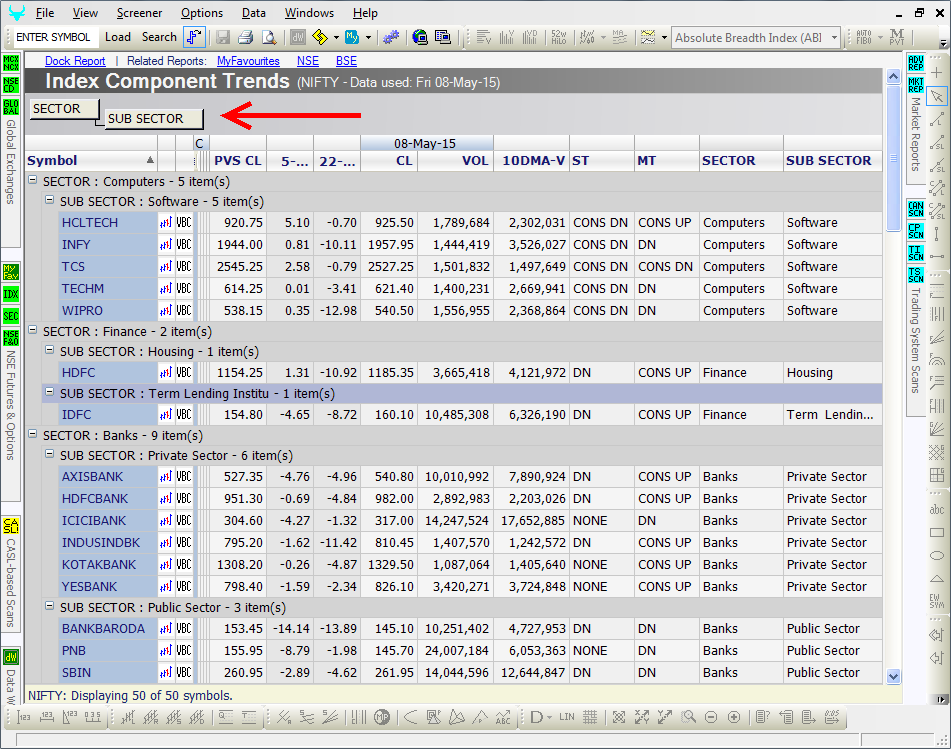Image resolution: width=951 pixels, height=749 pixels.
Task: Open the MKT REP market report icon
Action: click(916, 85)
